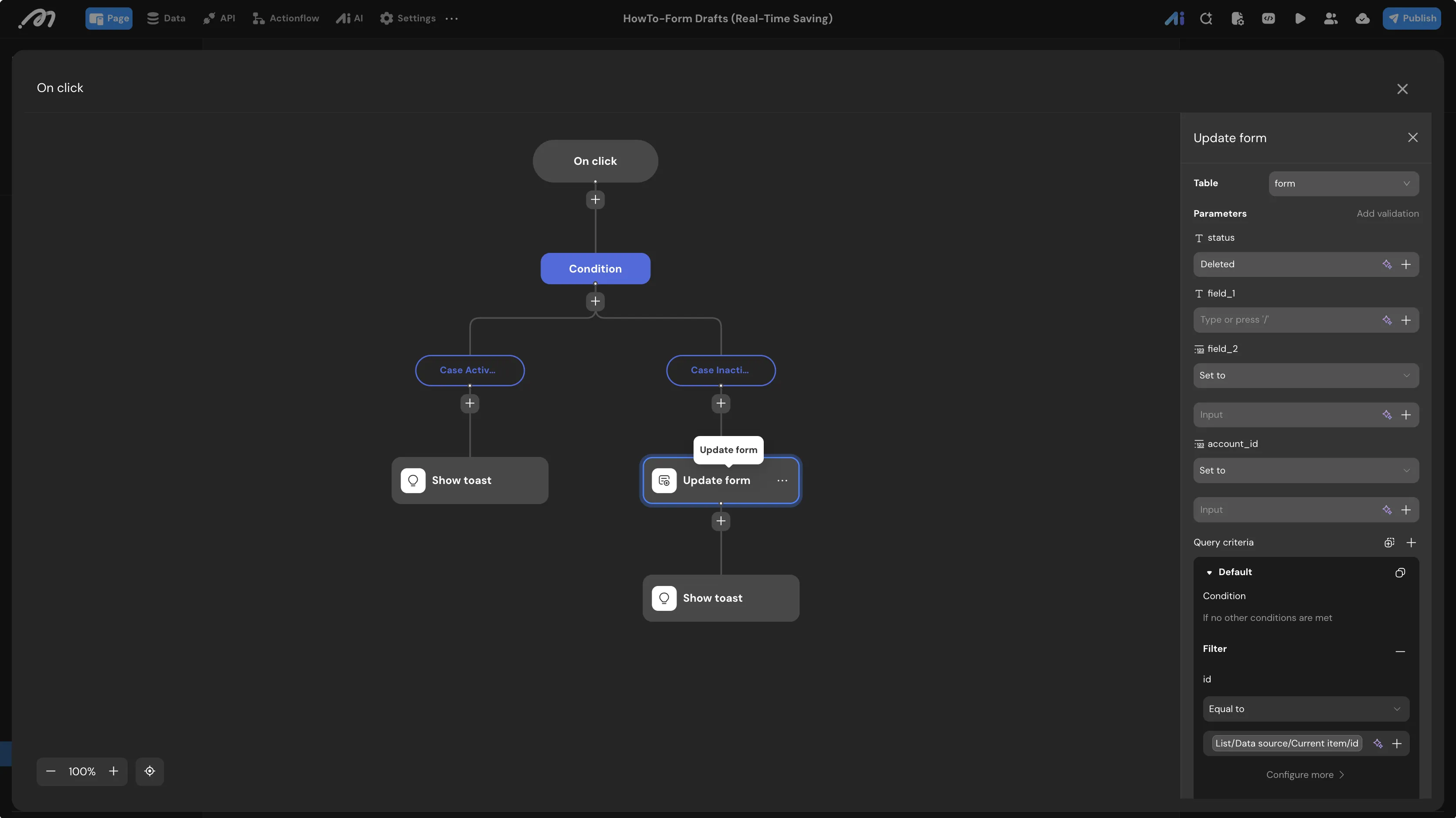
Task: Click AI magic icon in id filter value
Action: point(1378,743)
